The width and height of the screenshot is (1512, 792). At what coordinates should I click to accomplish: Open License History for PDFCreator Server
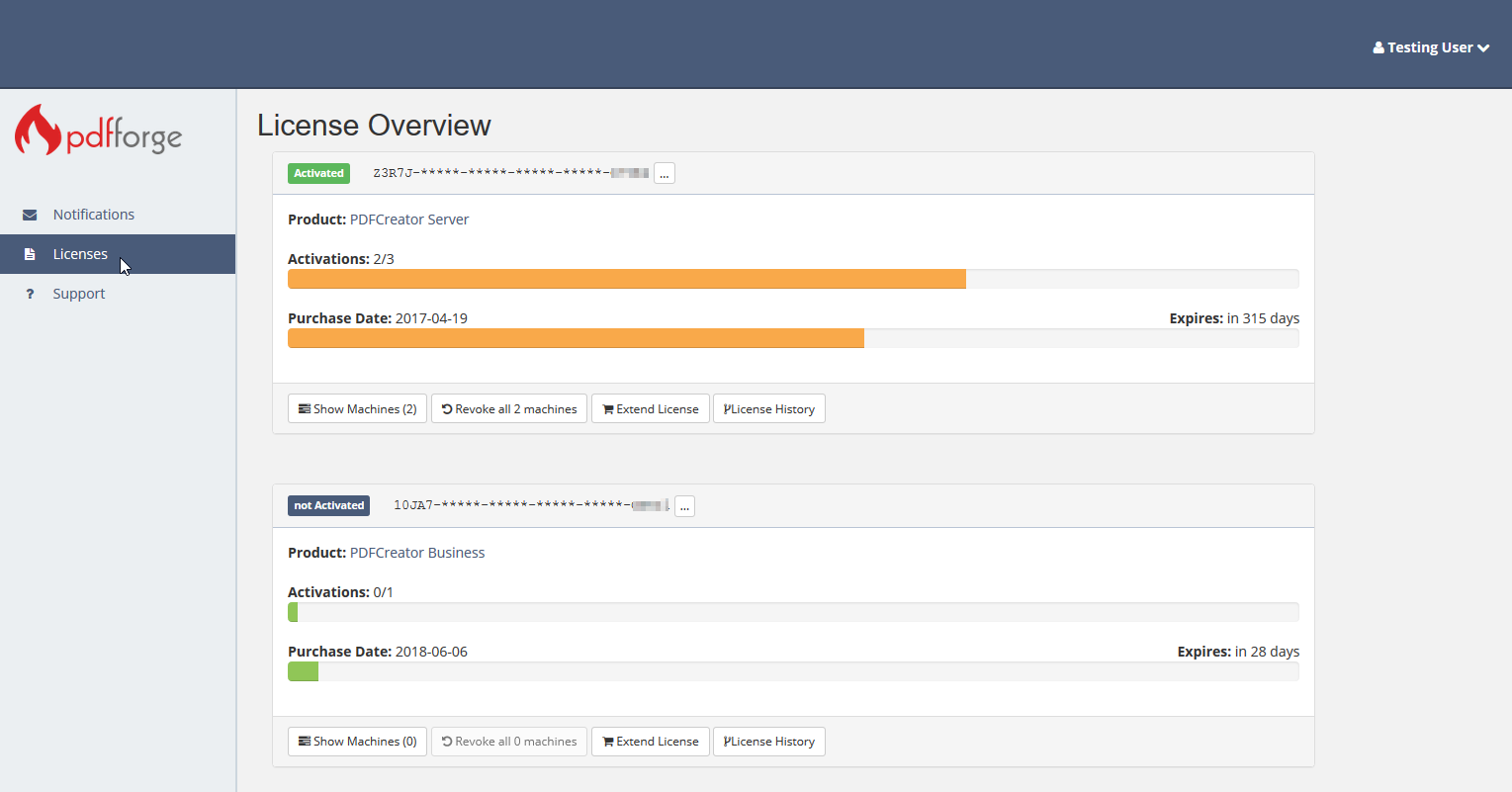click(769, 408)
